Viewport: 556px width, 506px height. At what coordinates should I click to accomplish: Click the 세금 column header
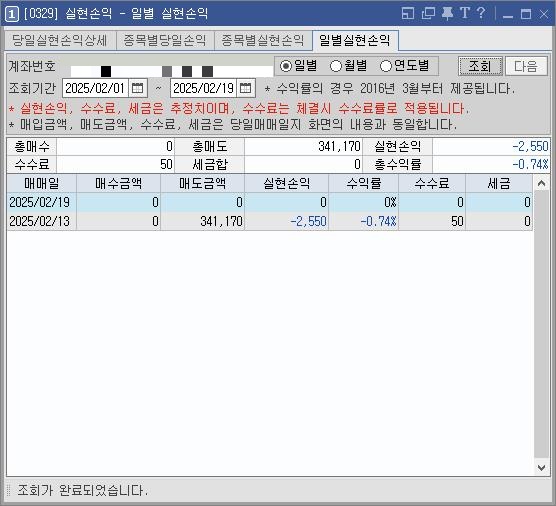499,183
